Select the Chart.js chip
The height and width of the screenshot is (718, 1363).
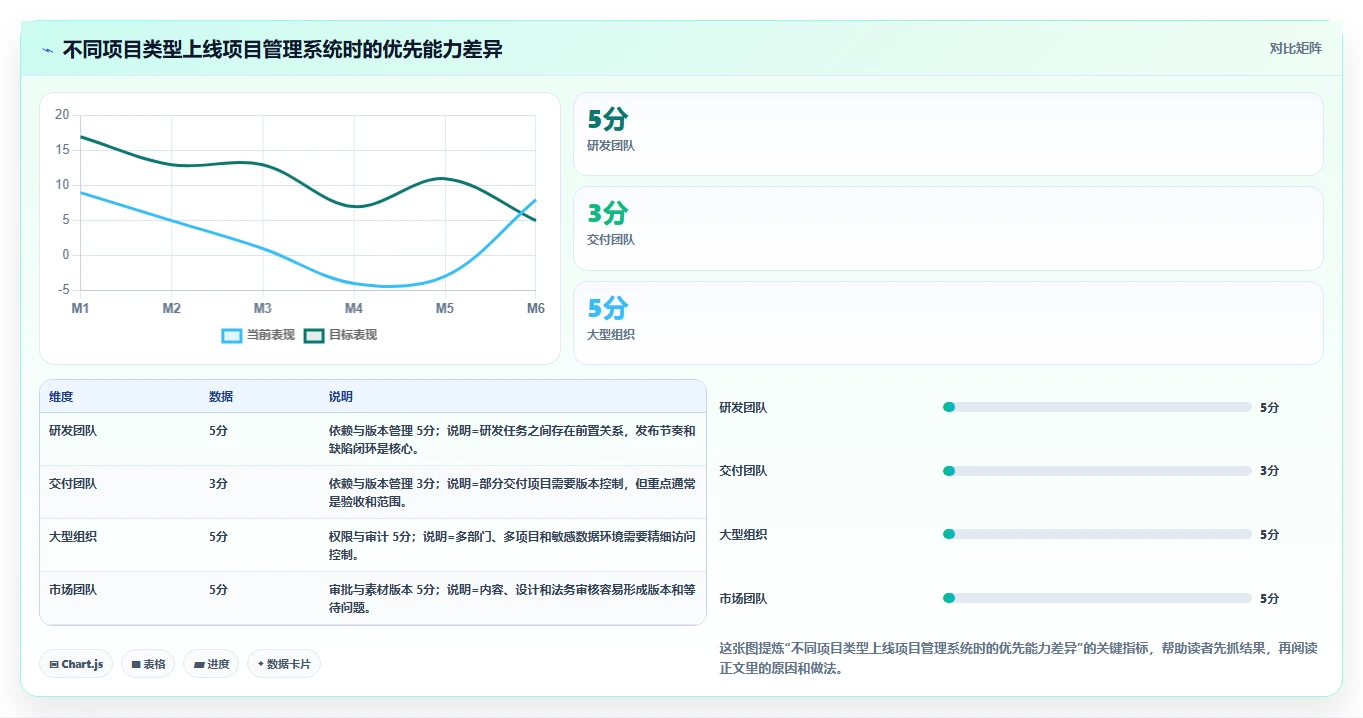coord(76,664)
